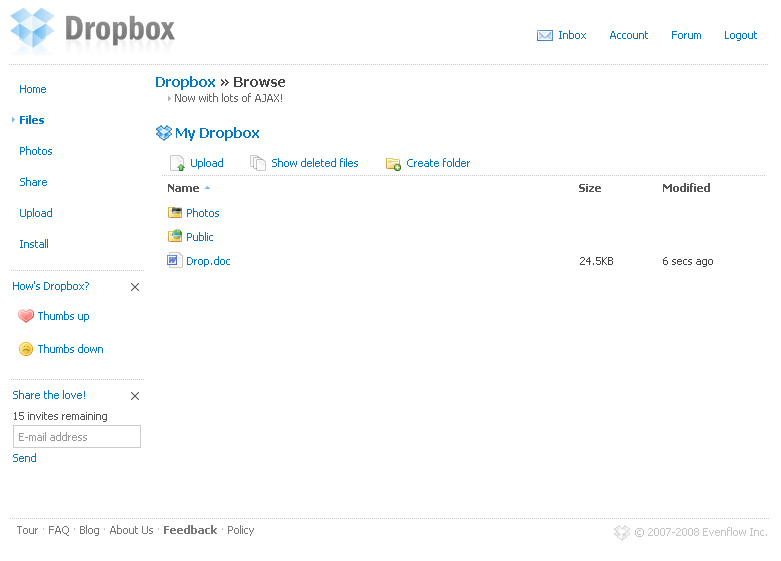Open the Tour footer link

(27, 530)
